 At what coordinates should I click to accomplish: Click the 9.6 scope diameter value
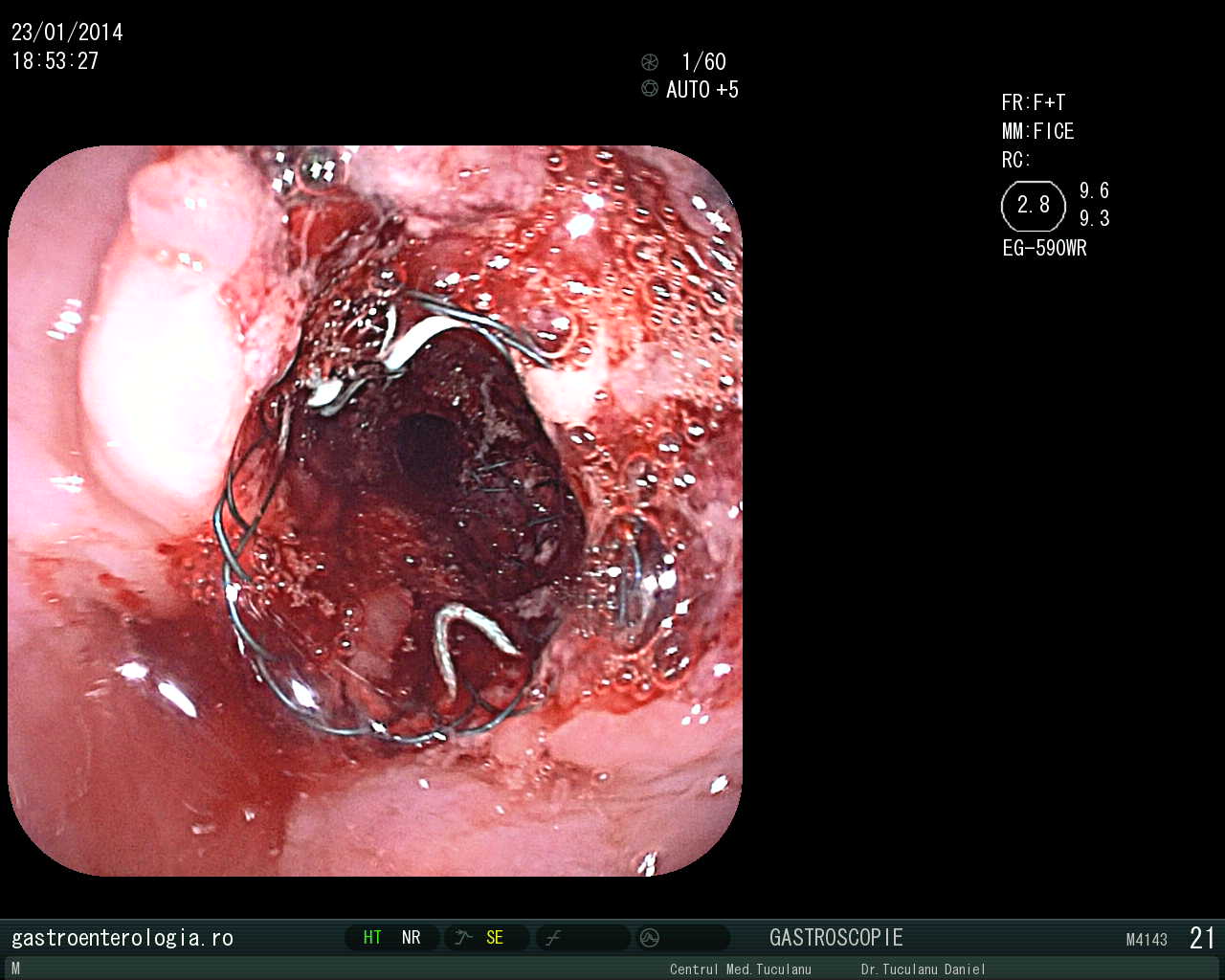tap(1095, 190)
